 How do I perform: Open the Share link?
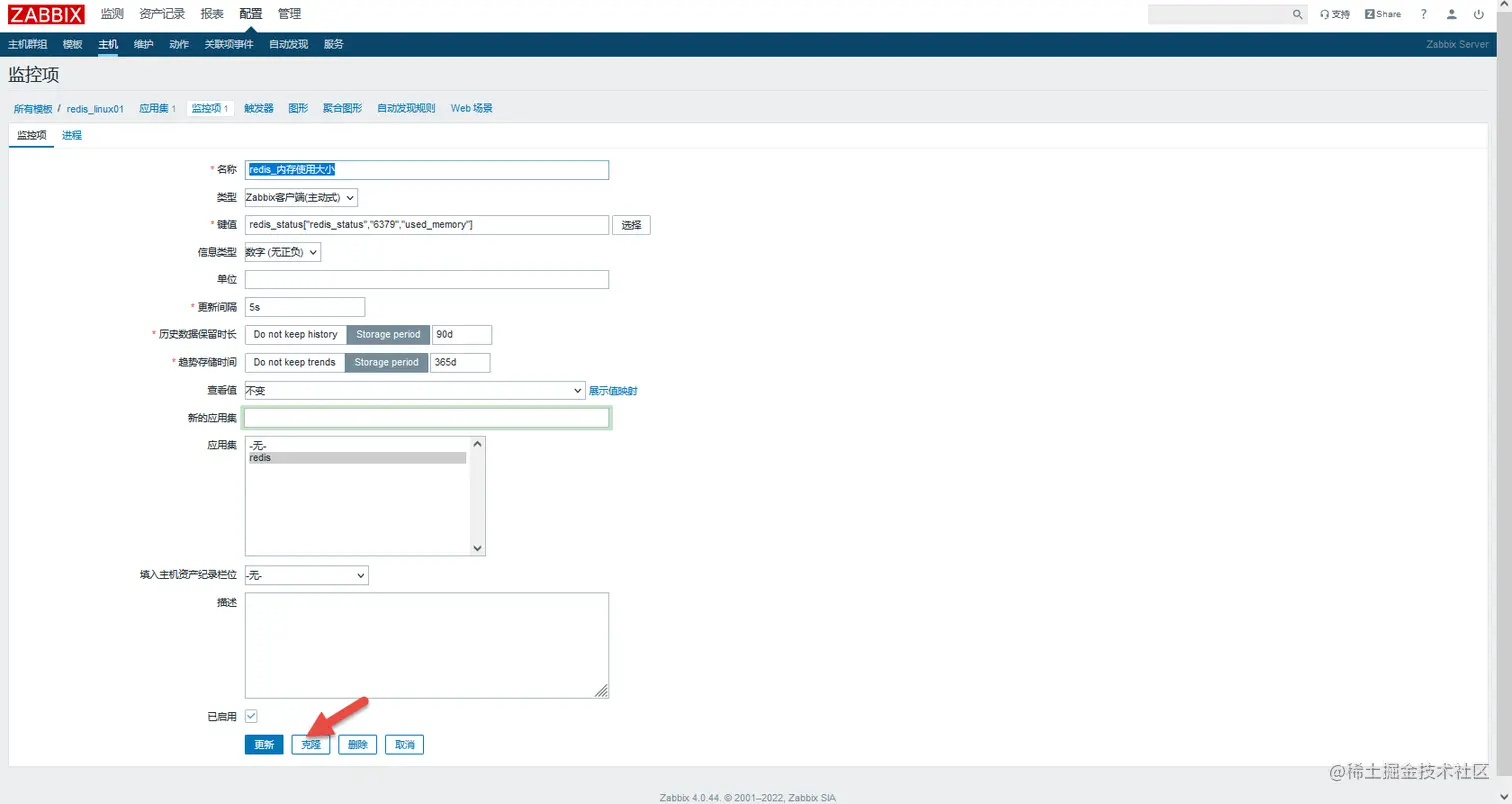(1384, 14)
